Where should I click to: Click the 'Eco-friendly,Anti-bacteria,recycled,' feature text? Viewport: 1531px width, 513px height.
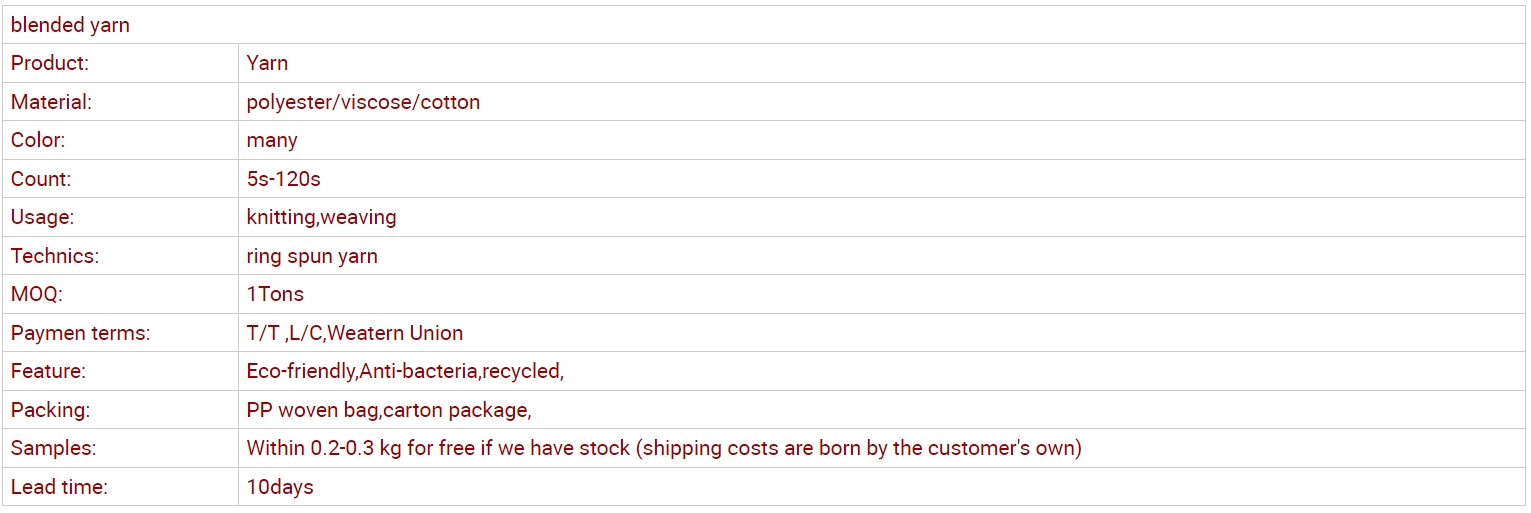coord(405,371)
